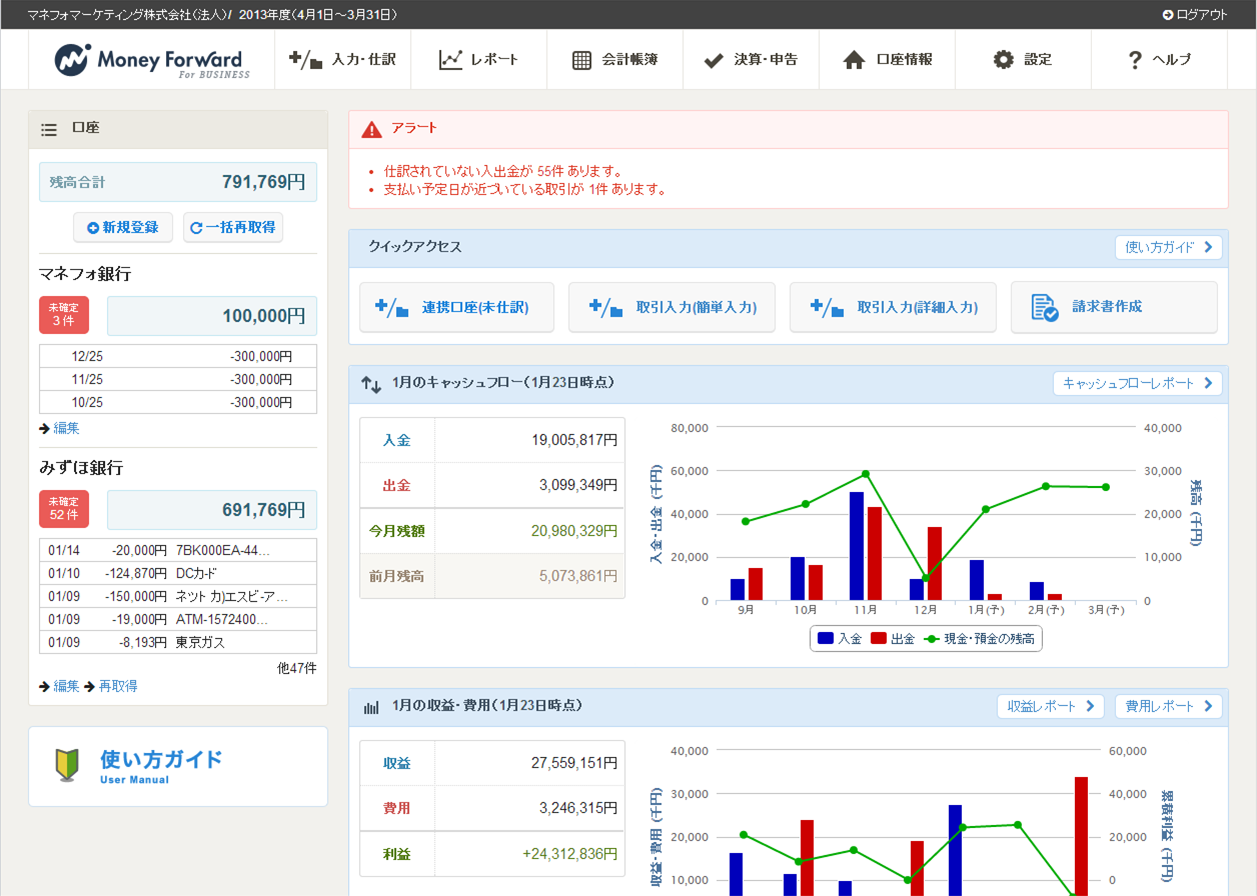This screenshot has height=896, width=1257.
Task: Click the red alert warning triangle icon
Action: (x=372, y=129)
